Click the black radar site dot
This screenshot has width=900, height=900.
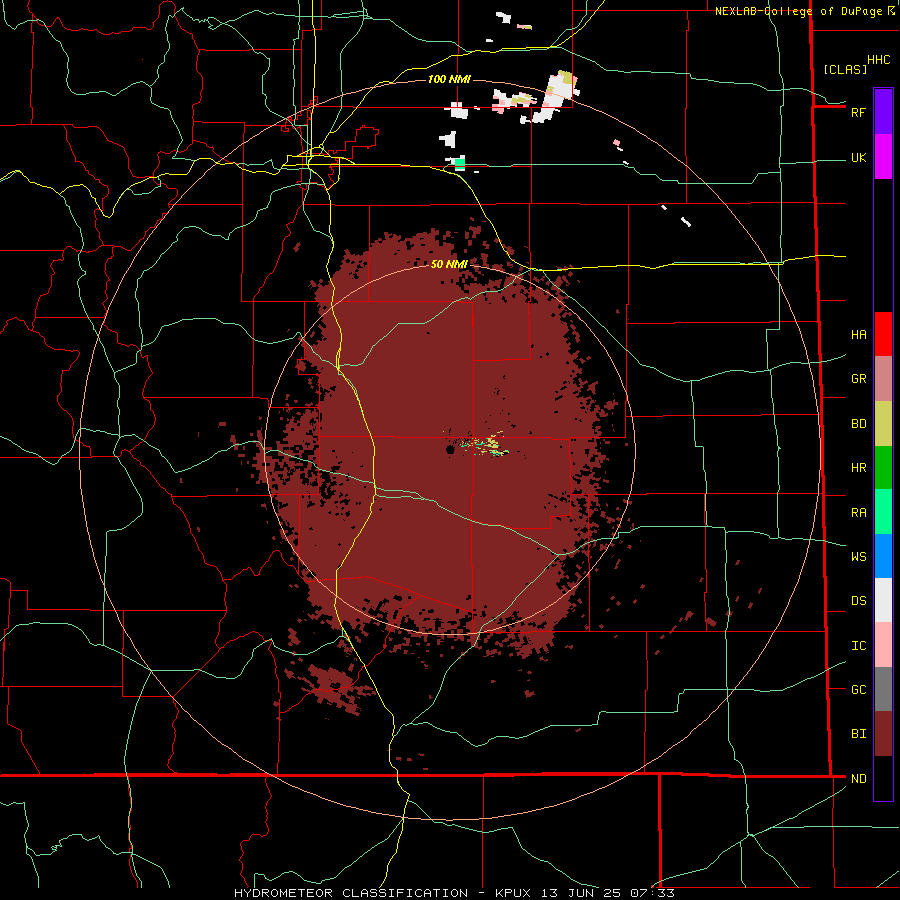[450, 451]
